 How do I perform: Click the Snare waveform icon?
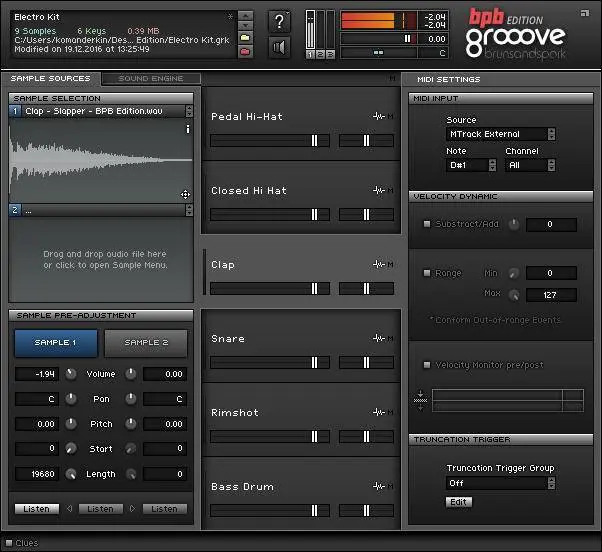[x=379, y=338]
